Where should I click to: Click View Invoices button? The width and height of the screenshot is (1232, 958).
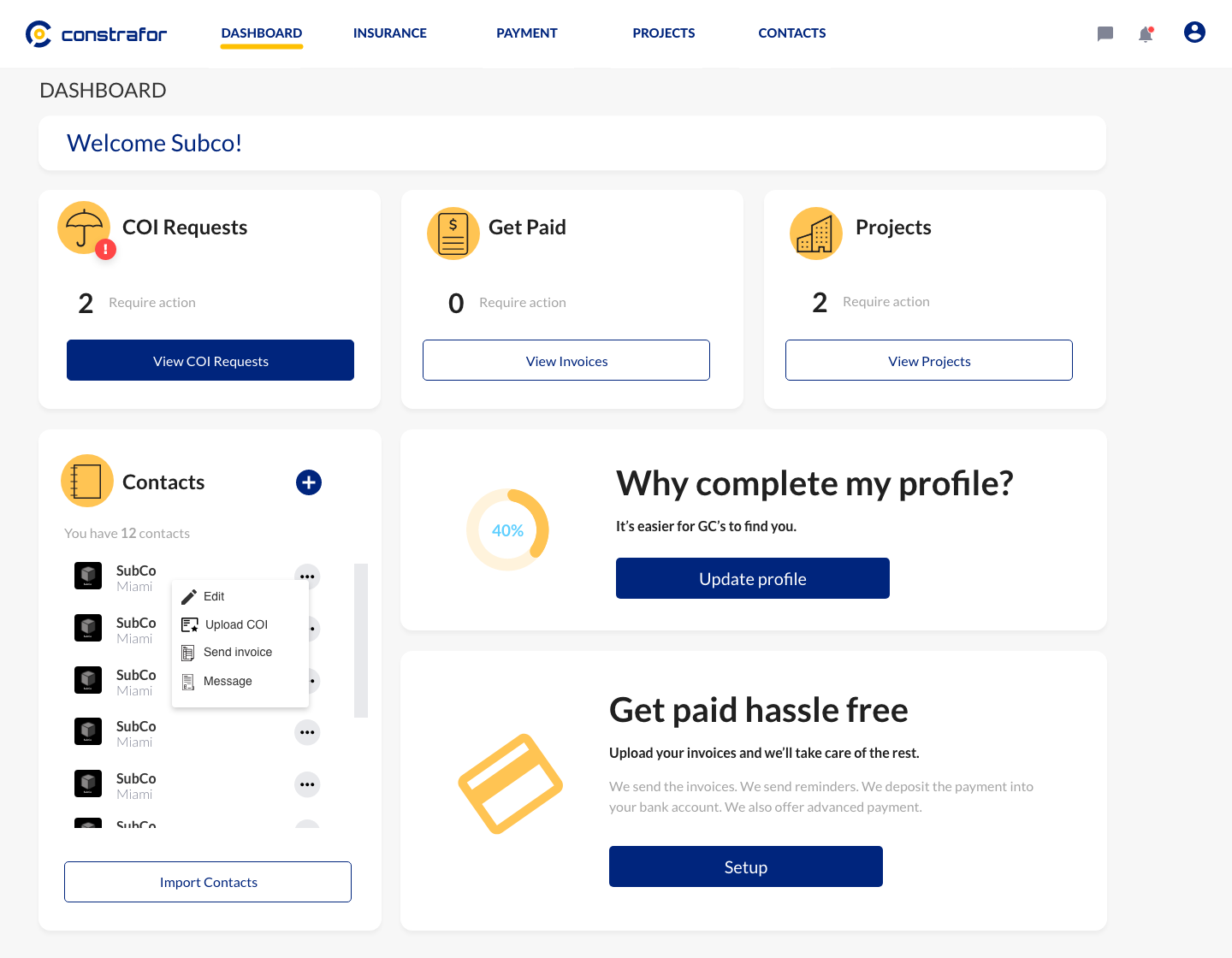pos(566,360)
